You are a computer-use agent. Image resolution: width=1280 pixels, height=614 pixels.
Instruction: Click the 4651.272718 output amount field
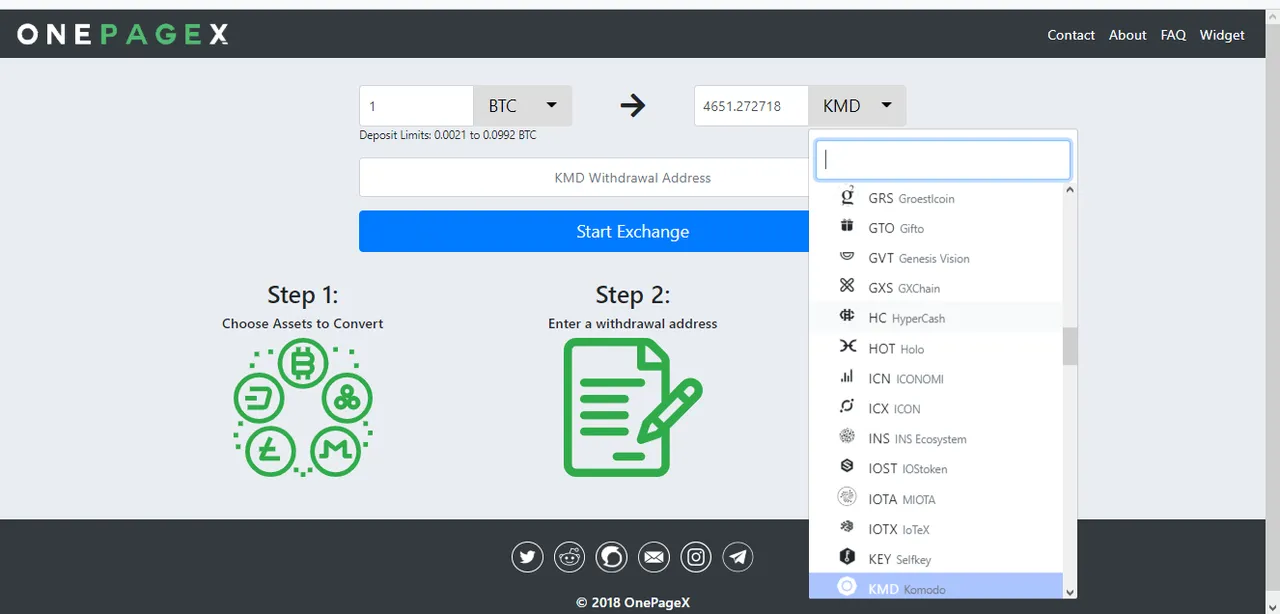pyautogui.click(x=751, y=106)
